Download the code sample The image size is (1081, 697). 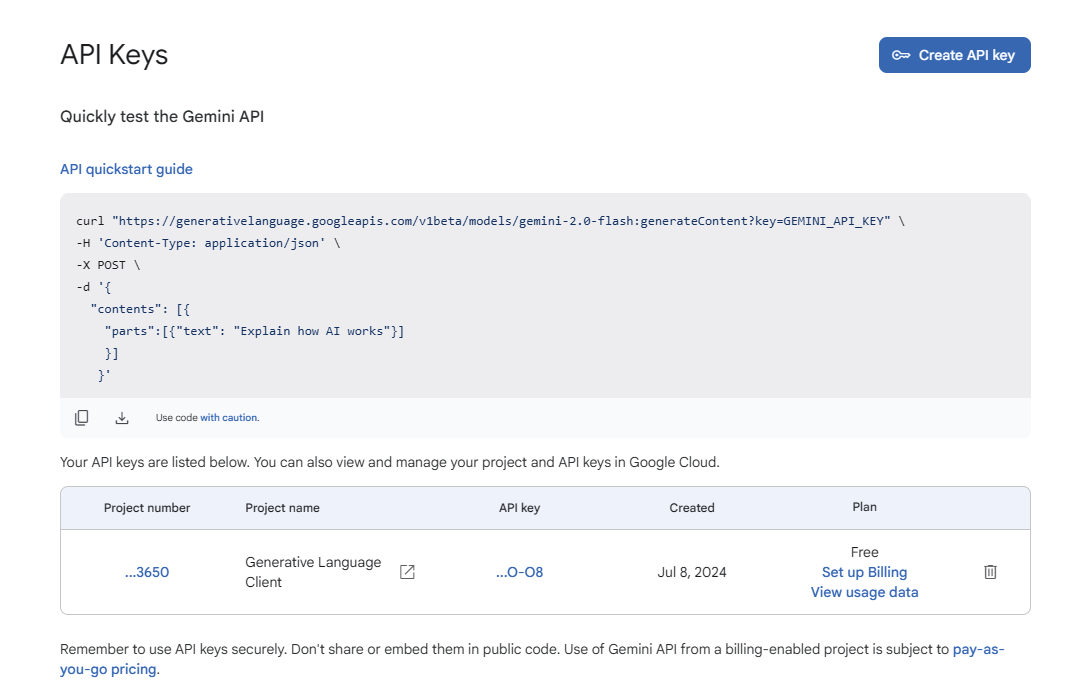point(122,418)
